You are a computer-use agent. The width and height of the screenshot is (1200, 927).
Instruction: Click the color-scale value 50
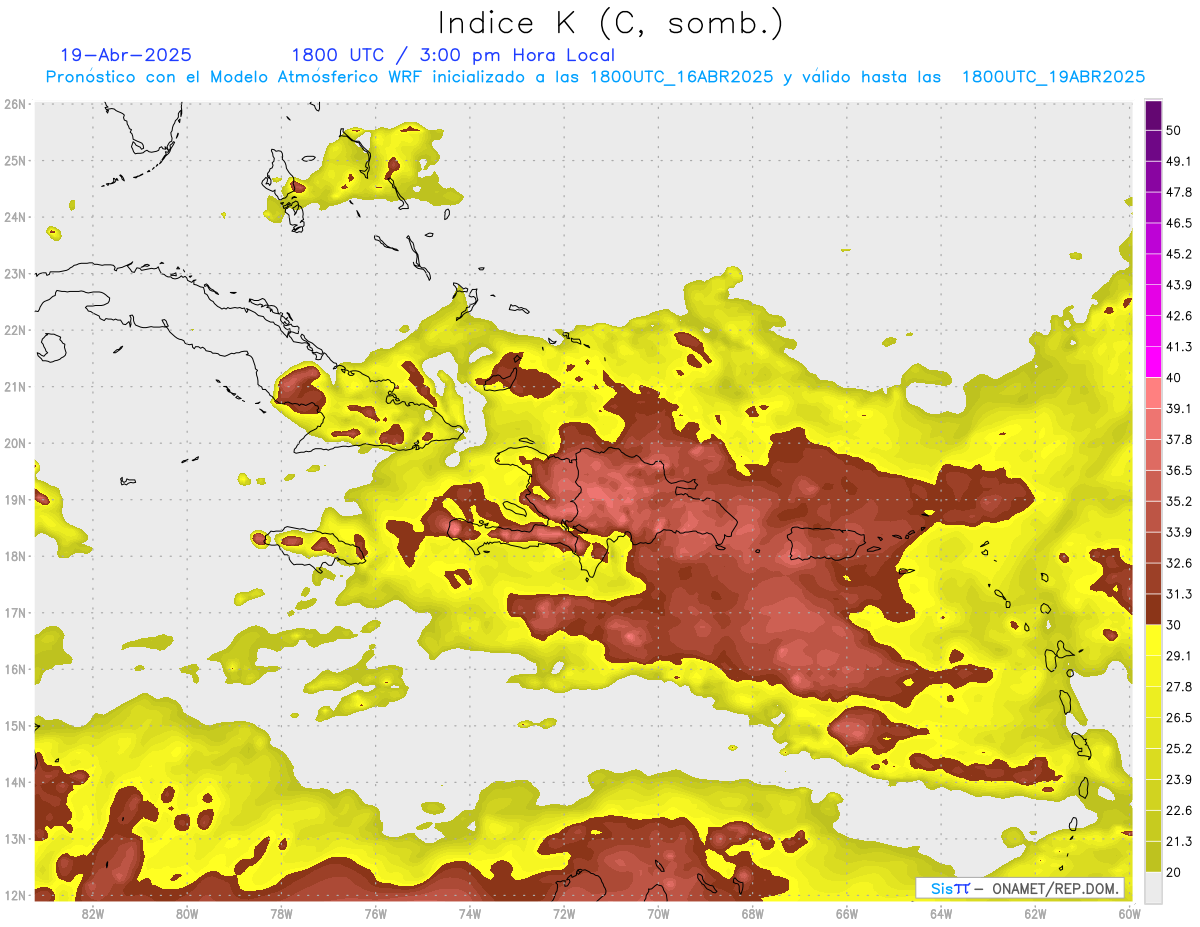[1174, 130]
